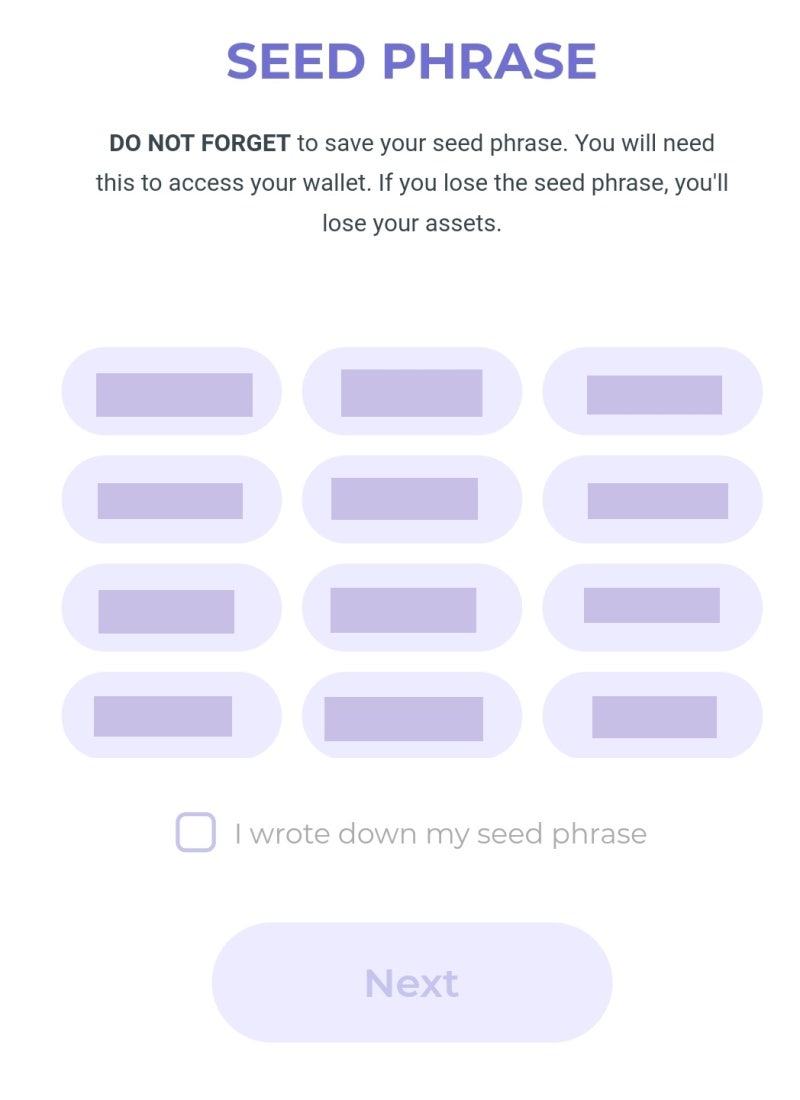Image resolution: width=800 pixels, height=1100 pixels.
Task: Click the SEED PHRASE heading
Action: click(x=411, y=62)
